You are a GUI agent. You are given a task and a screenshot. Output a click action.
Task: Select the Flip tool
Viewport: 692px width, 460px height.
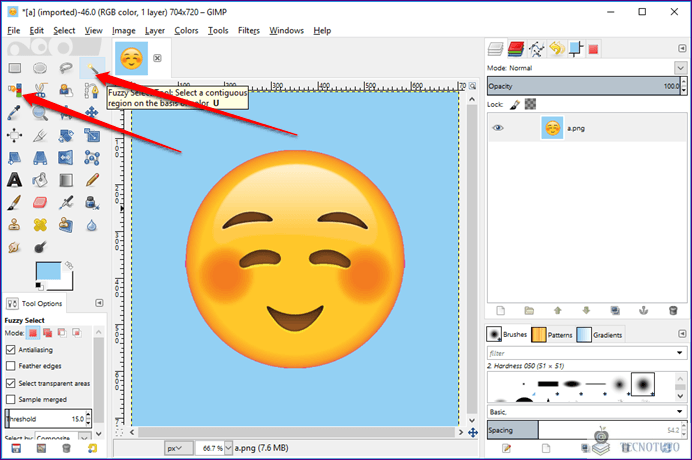pos(66,158)
